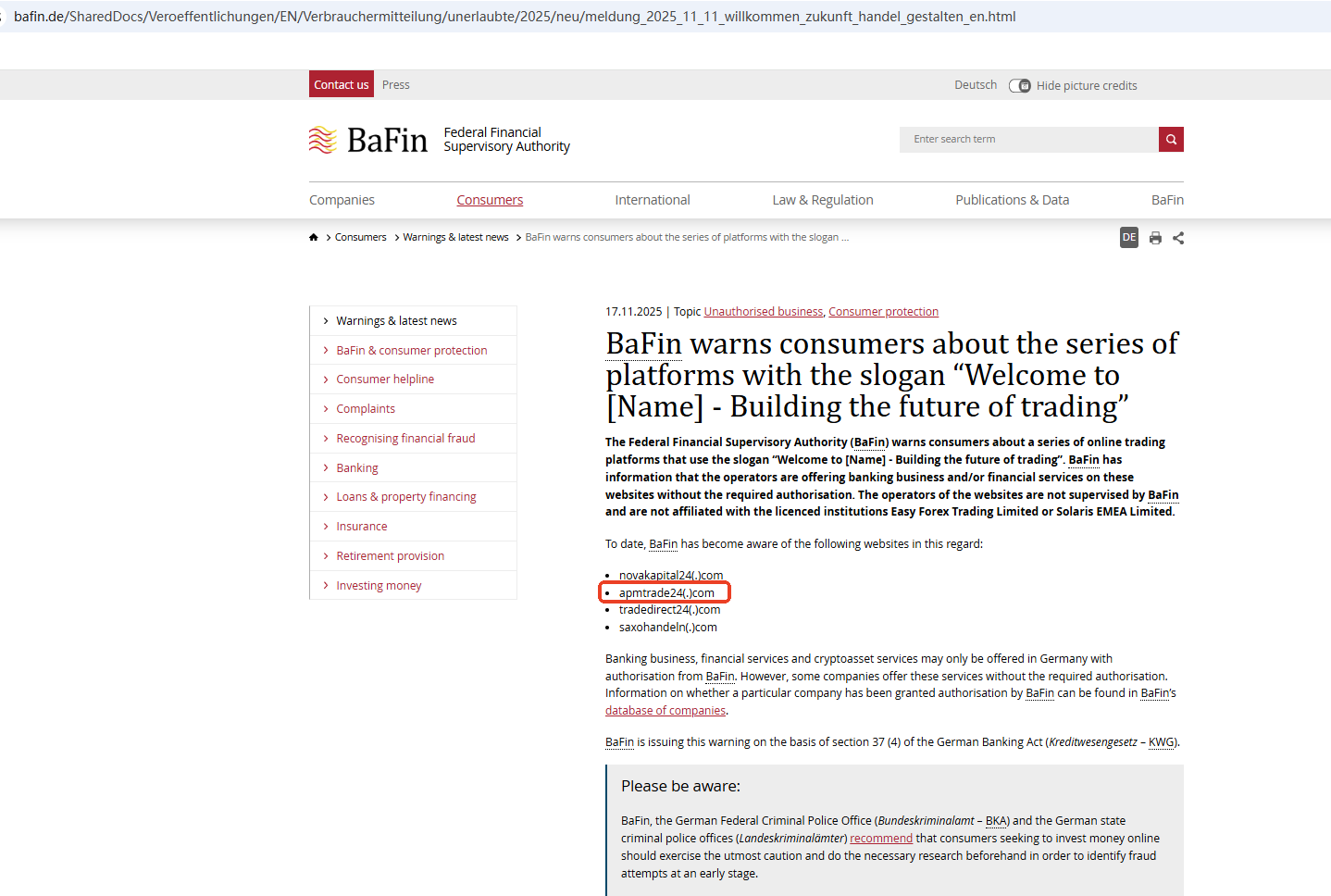The width and height of the screenshot is (1331, 896).
Task: Toggle Hide picture credits switch
Action: pos(1020,86)
